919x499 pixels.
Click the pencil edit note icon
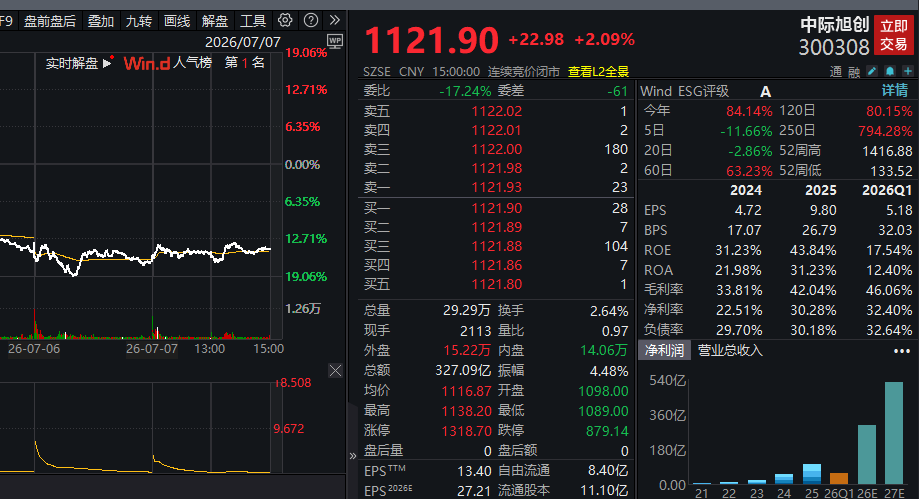[x=872, y=72]
